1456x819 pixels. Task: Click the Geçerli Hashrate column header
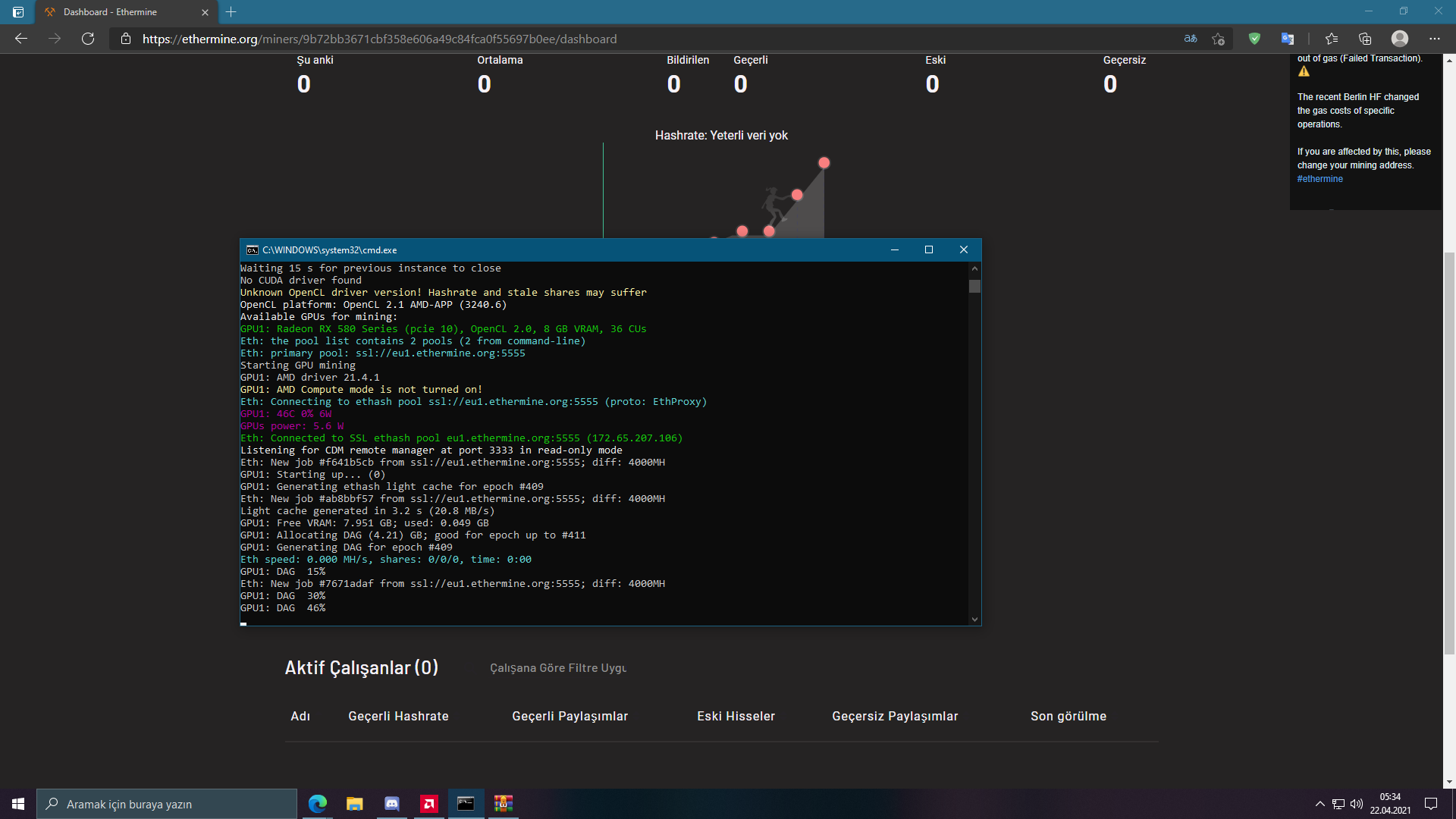[x=398, y=717]
